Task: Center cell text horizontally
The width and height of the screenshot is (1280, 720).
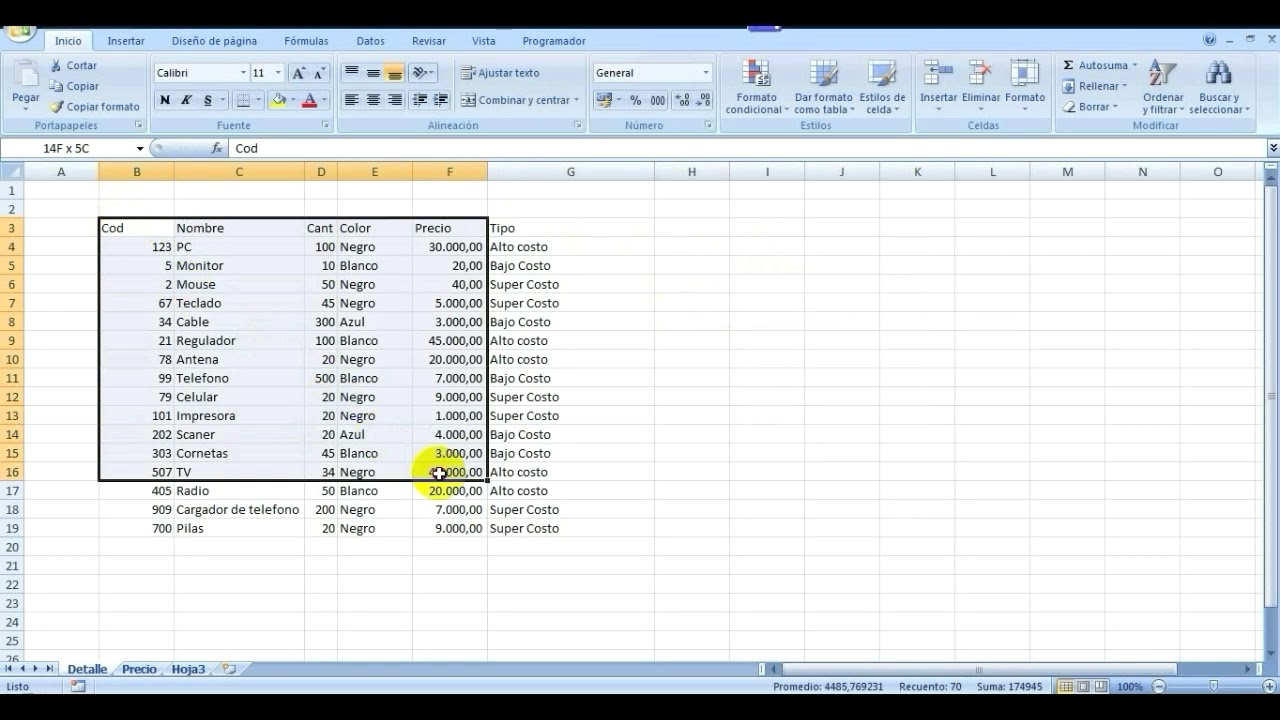Action: tap(373, 100)
